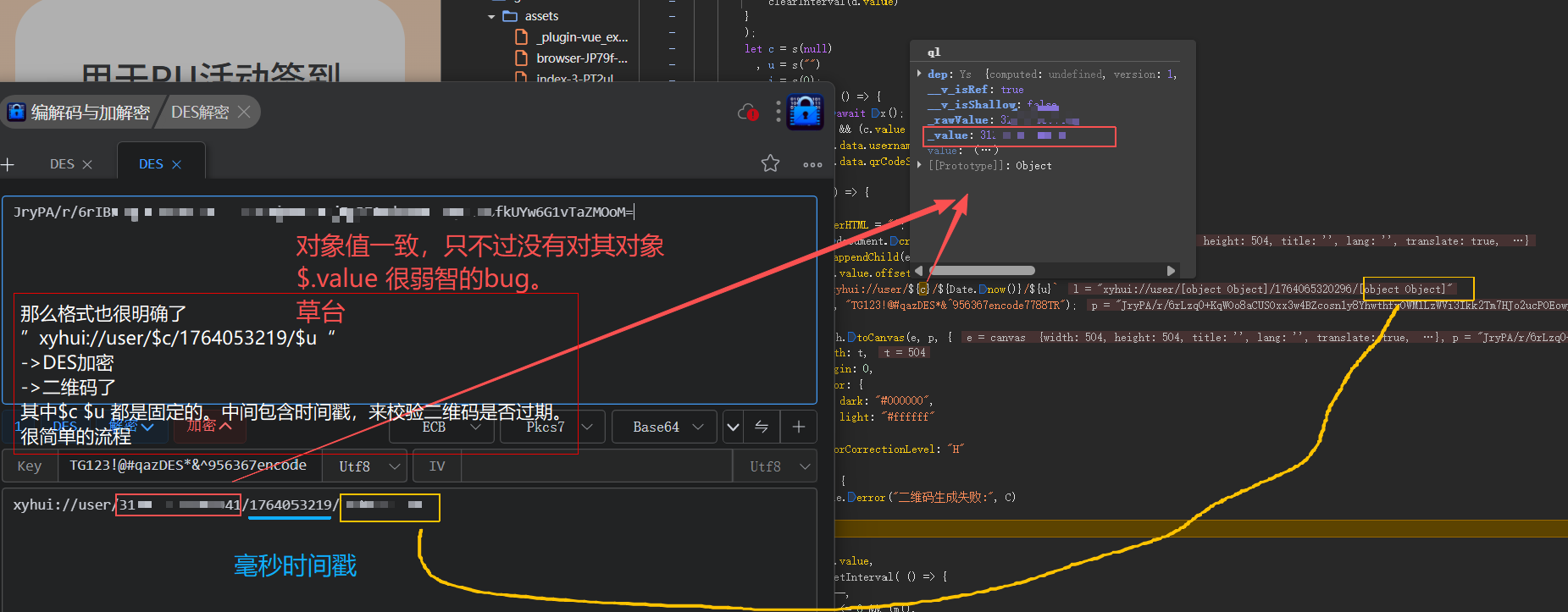Viewport: 1568px width, 612px height.
Task: Click the swap input/output arrows icon
Action: (762, 427)
